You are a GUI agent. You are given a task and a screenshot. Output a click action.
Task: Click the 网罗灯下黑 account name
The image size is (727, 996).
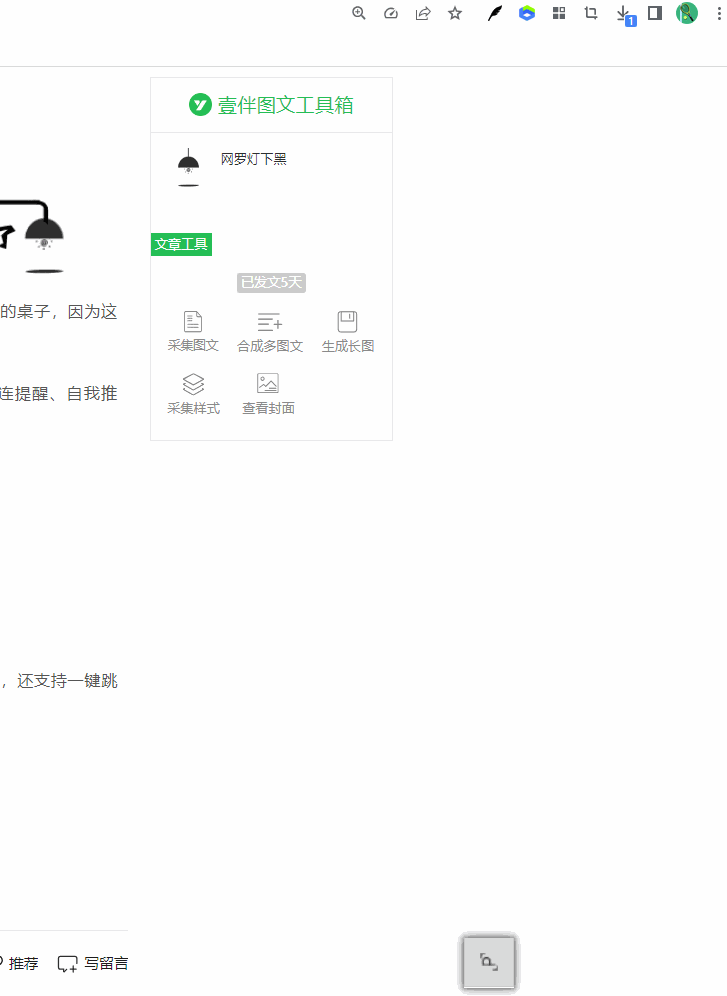tap(253, 159)
